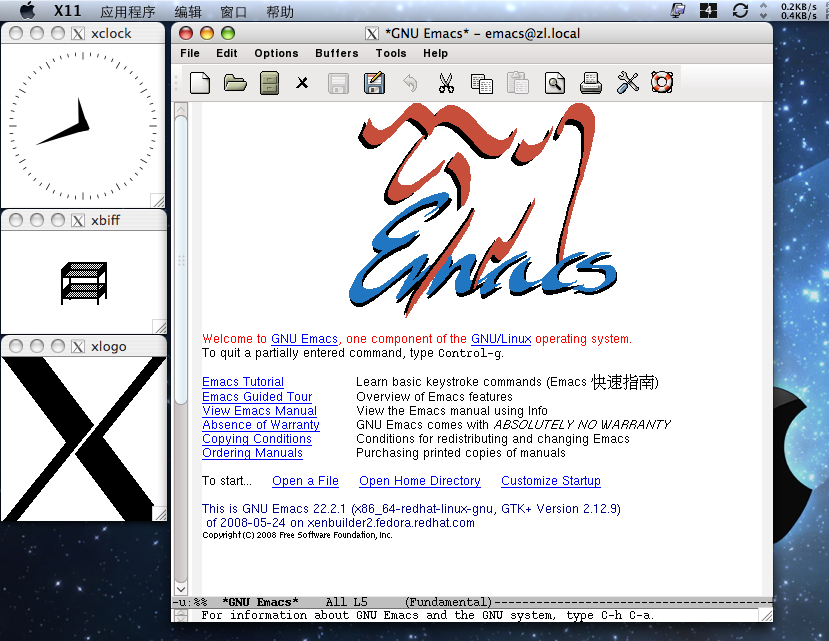This screenshot has width=829, height=641.
Task: Click the View Emacs Manual link
Action: point(260,411)
